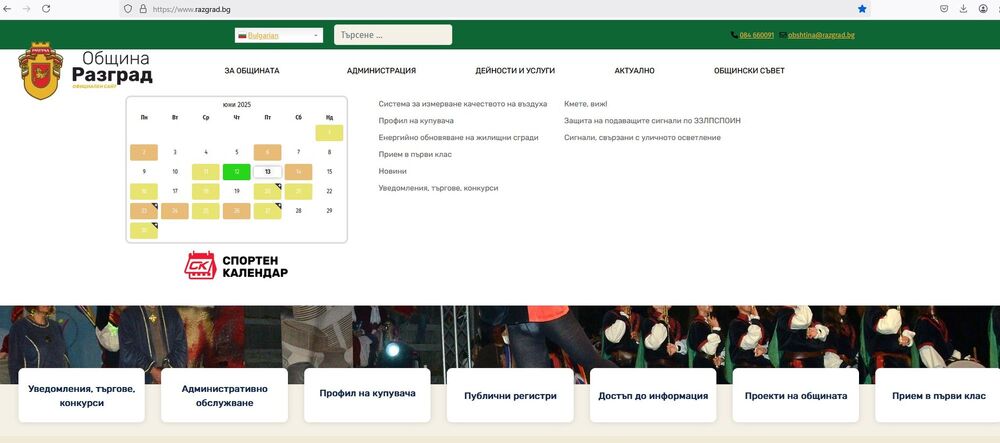
Task: Open the browser downloads icon
Action: (963, 8)
